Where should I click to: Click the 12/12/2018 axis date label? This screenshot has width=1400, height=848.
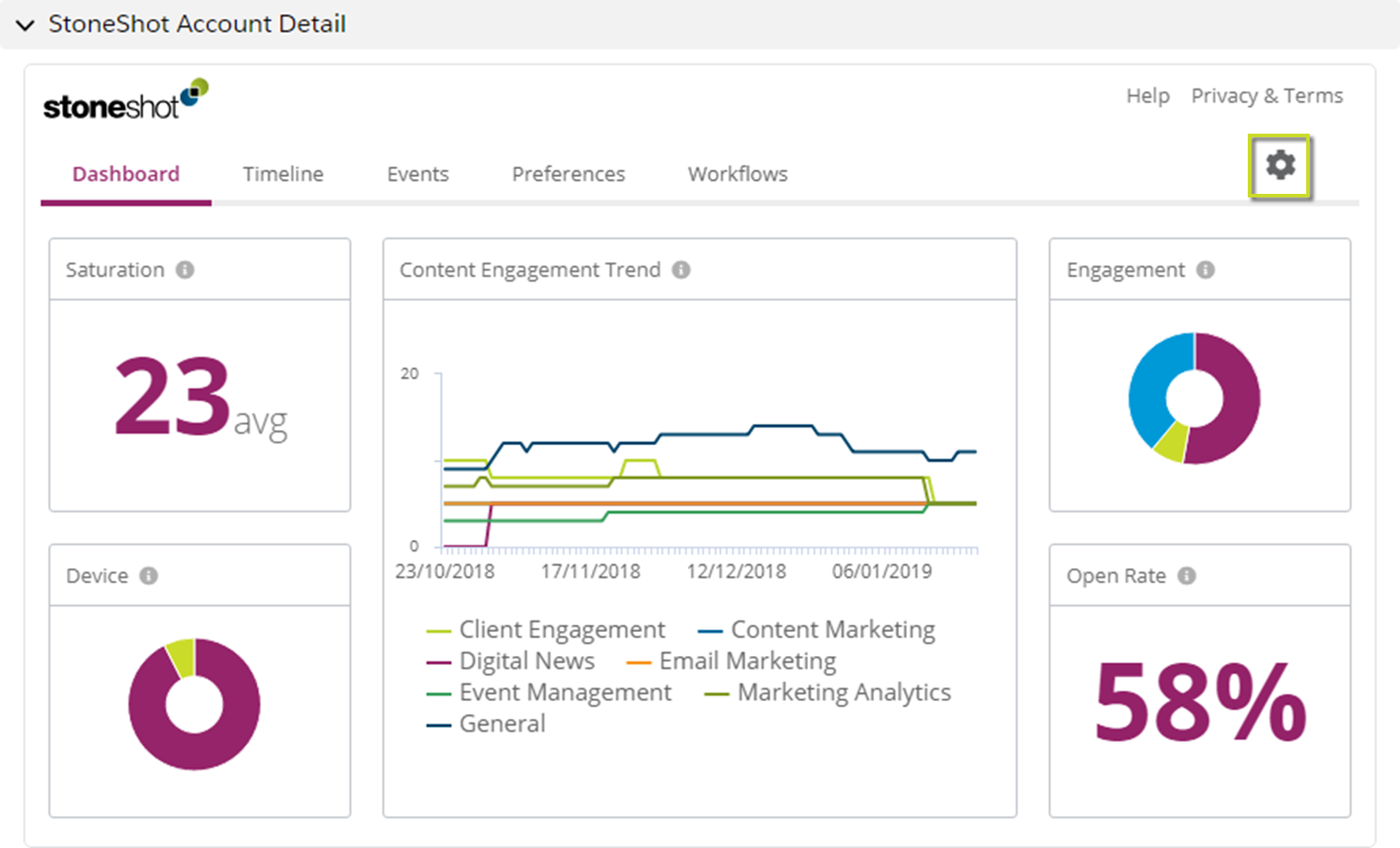point(736,572)
